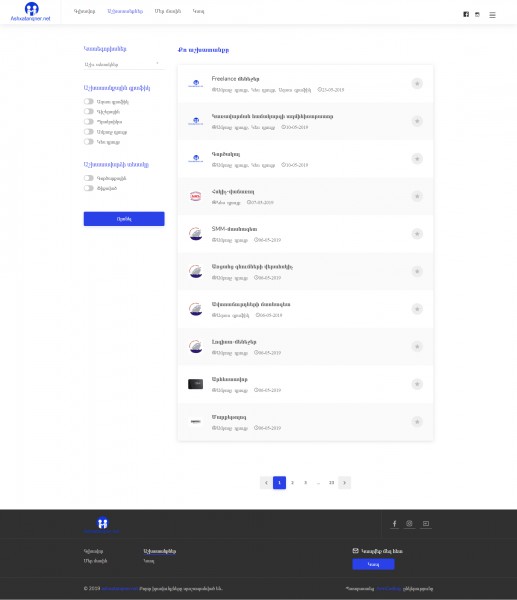The image size is (517, 600).
Task: Click the footer Աշխատանքներ link
Action: pyautogui.click(x=160, y=551)
